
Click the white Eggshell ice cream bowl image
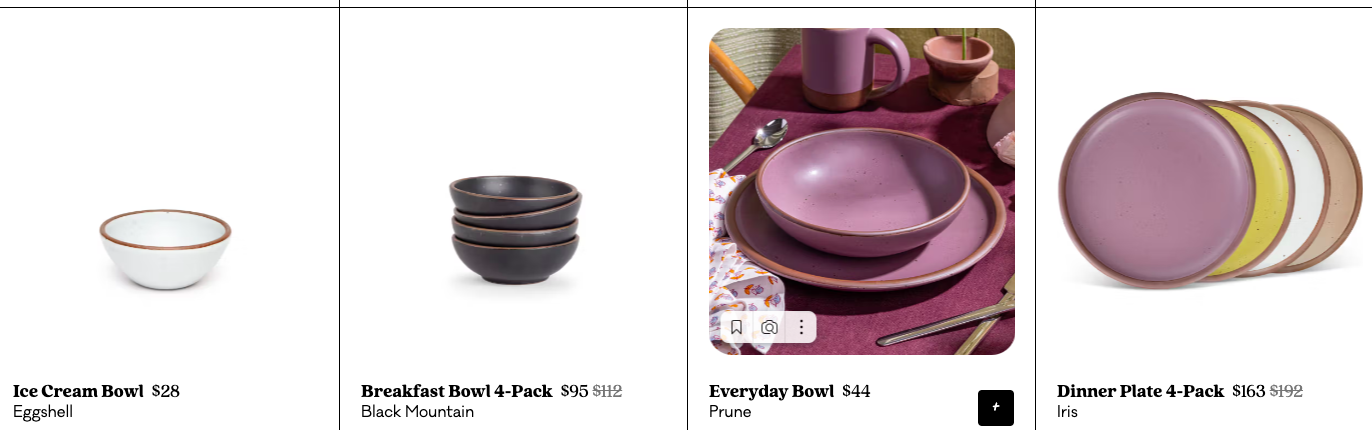coord(165,249)
